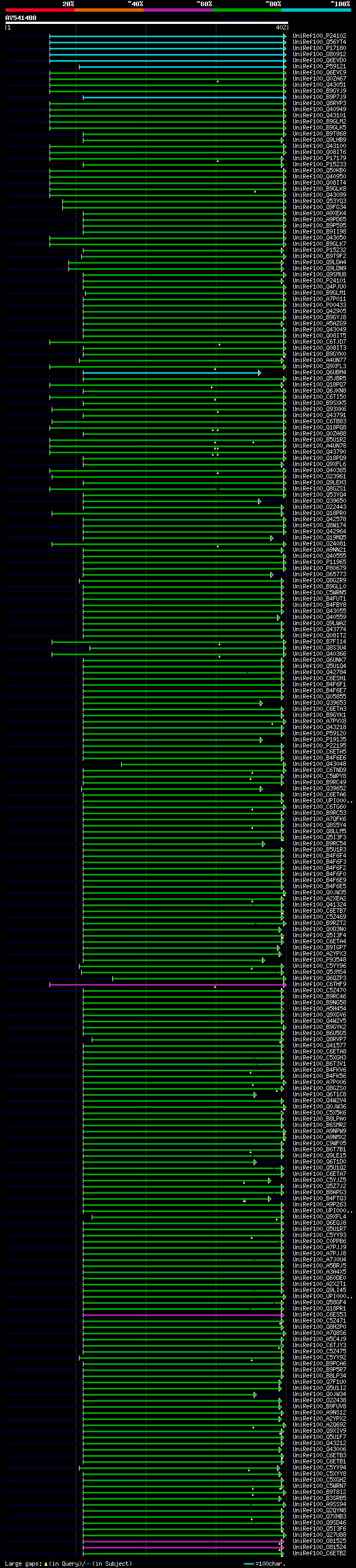Click the cyan arrowhead ending the UniRef100_Q6UBM4 bar
This screenshot has width=356, height=1568.
point(260,373)
